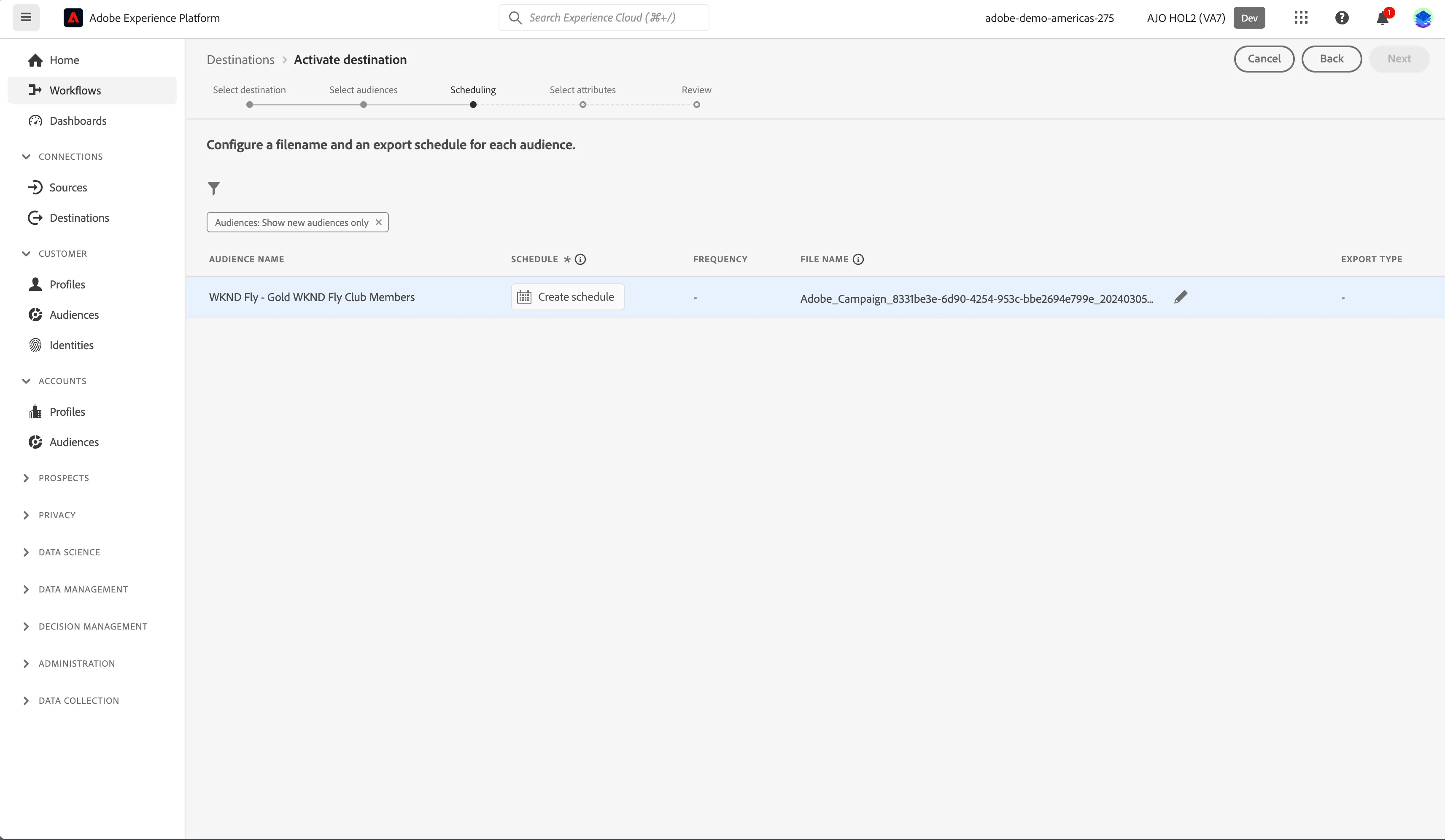
Task: Focus the Search Experience Cloud field
Action: [604, 18]
